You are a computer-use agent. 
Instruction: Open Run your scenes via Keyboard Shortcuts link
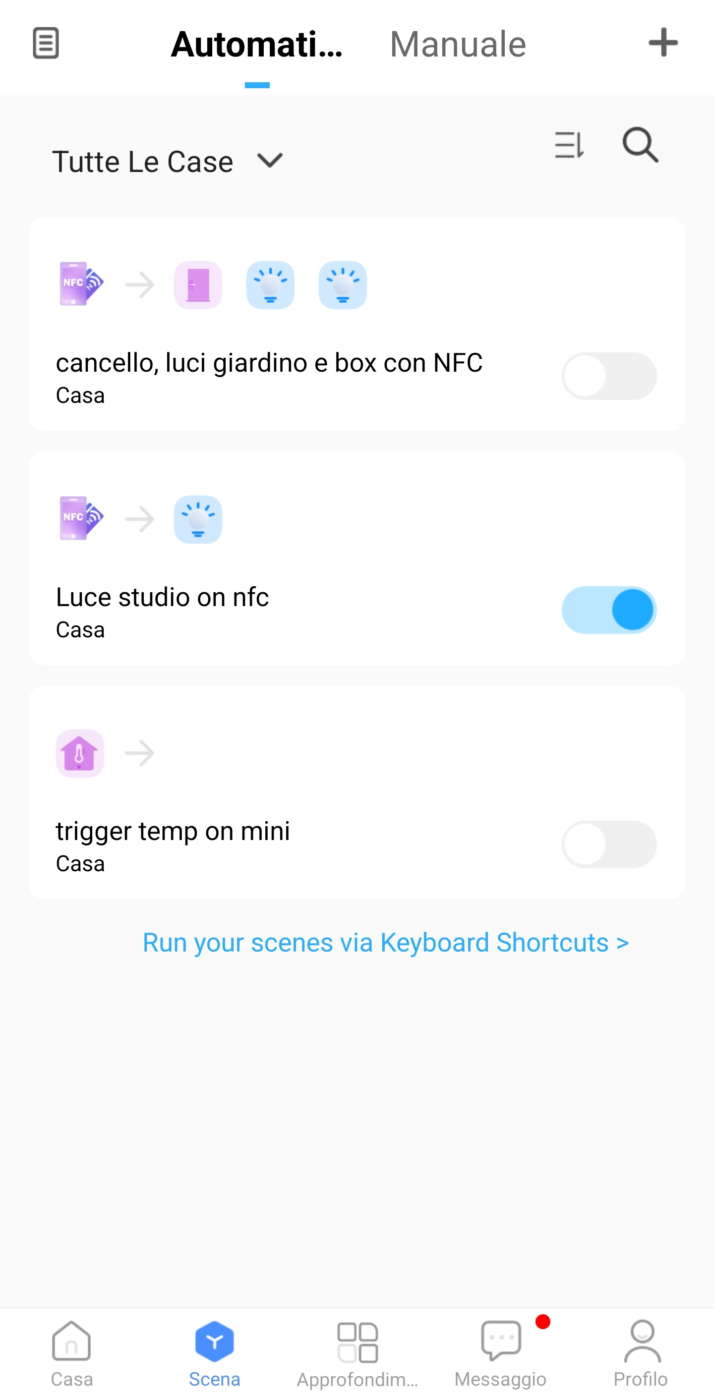[385, 943]
